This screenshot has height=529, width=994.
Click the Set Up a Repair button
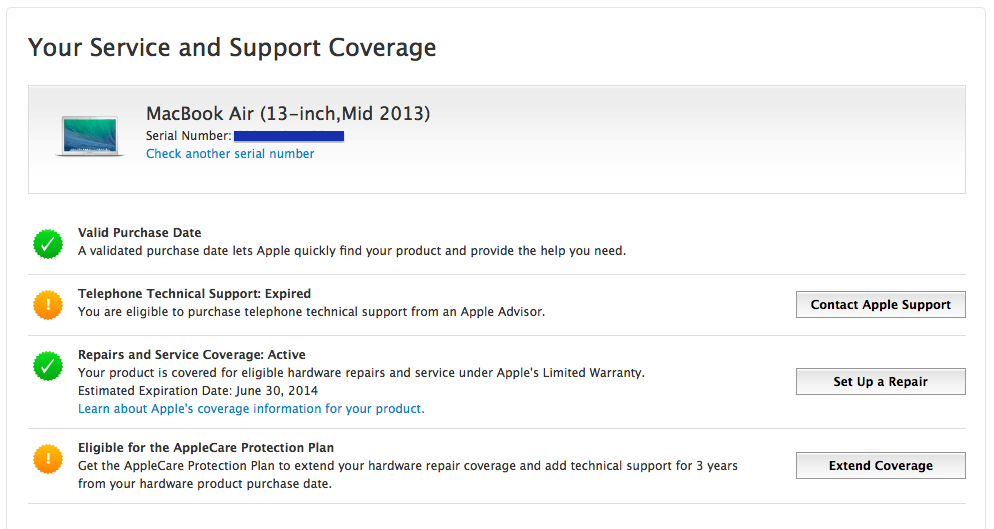pyautogui.click(x=881, y=381)
